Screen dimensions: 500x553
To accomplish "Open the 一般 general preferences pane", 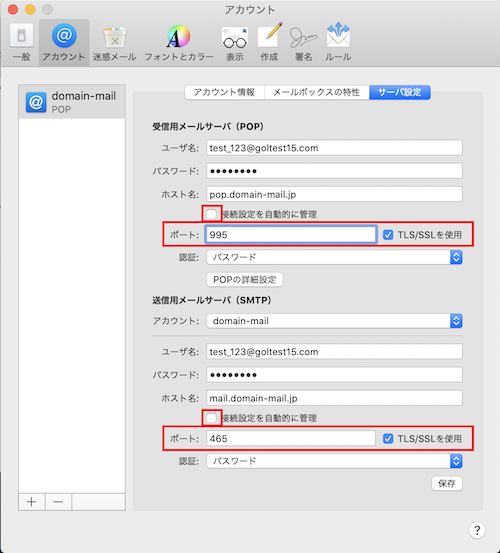I will [x=21, y=42].
